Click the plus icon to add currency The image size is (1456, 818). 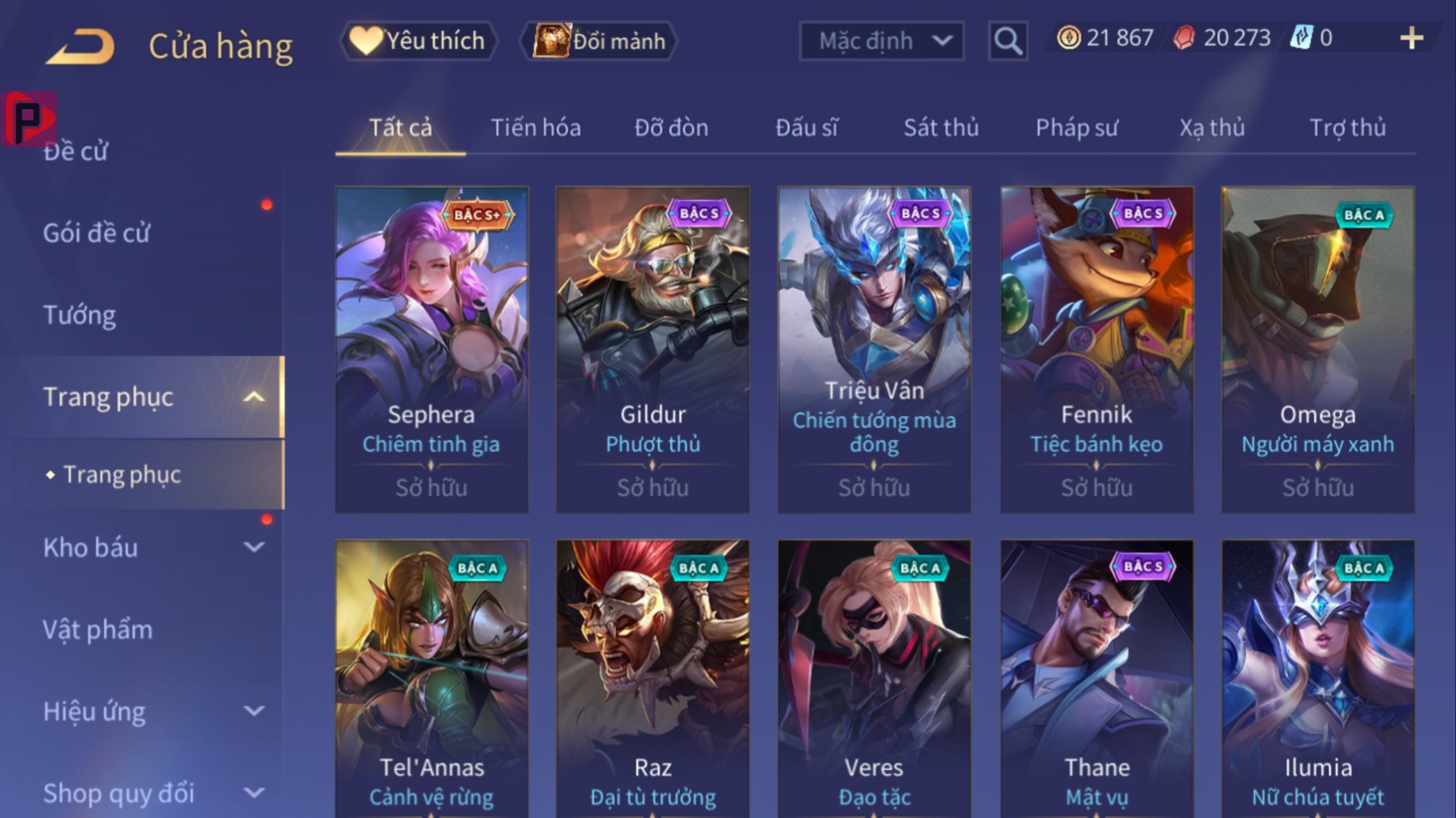coord(1412,38)
